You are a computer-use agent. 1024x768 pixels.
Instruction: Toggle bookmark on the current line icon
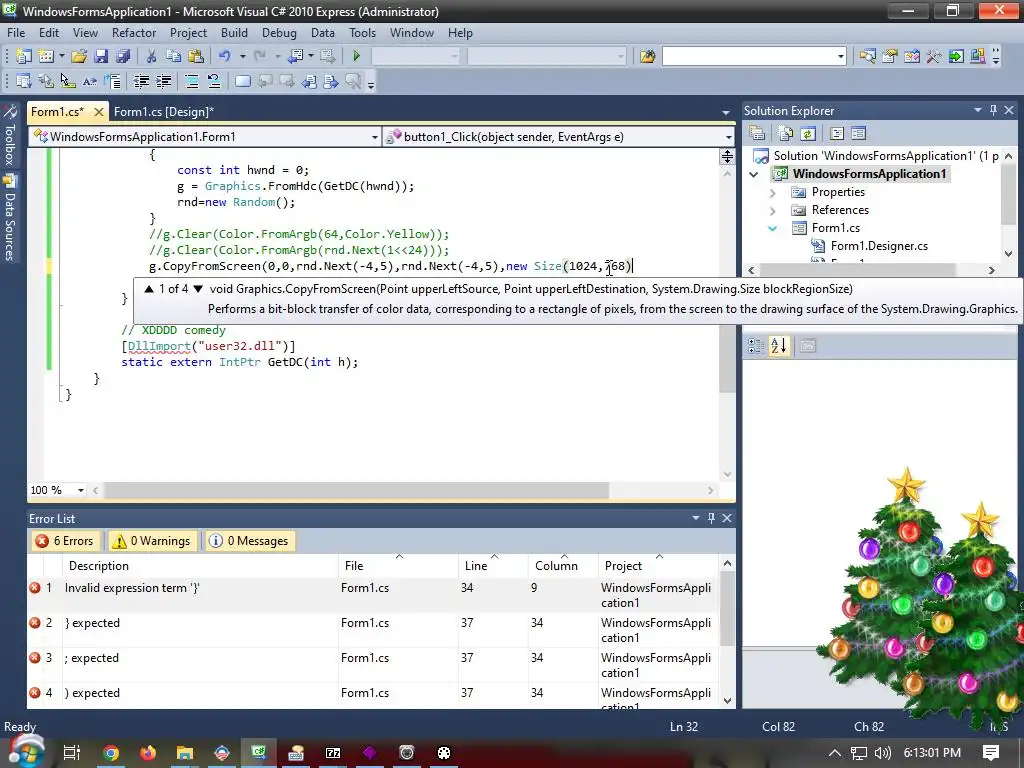[x=242, y=82]
